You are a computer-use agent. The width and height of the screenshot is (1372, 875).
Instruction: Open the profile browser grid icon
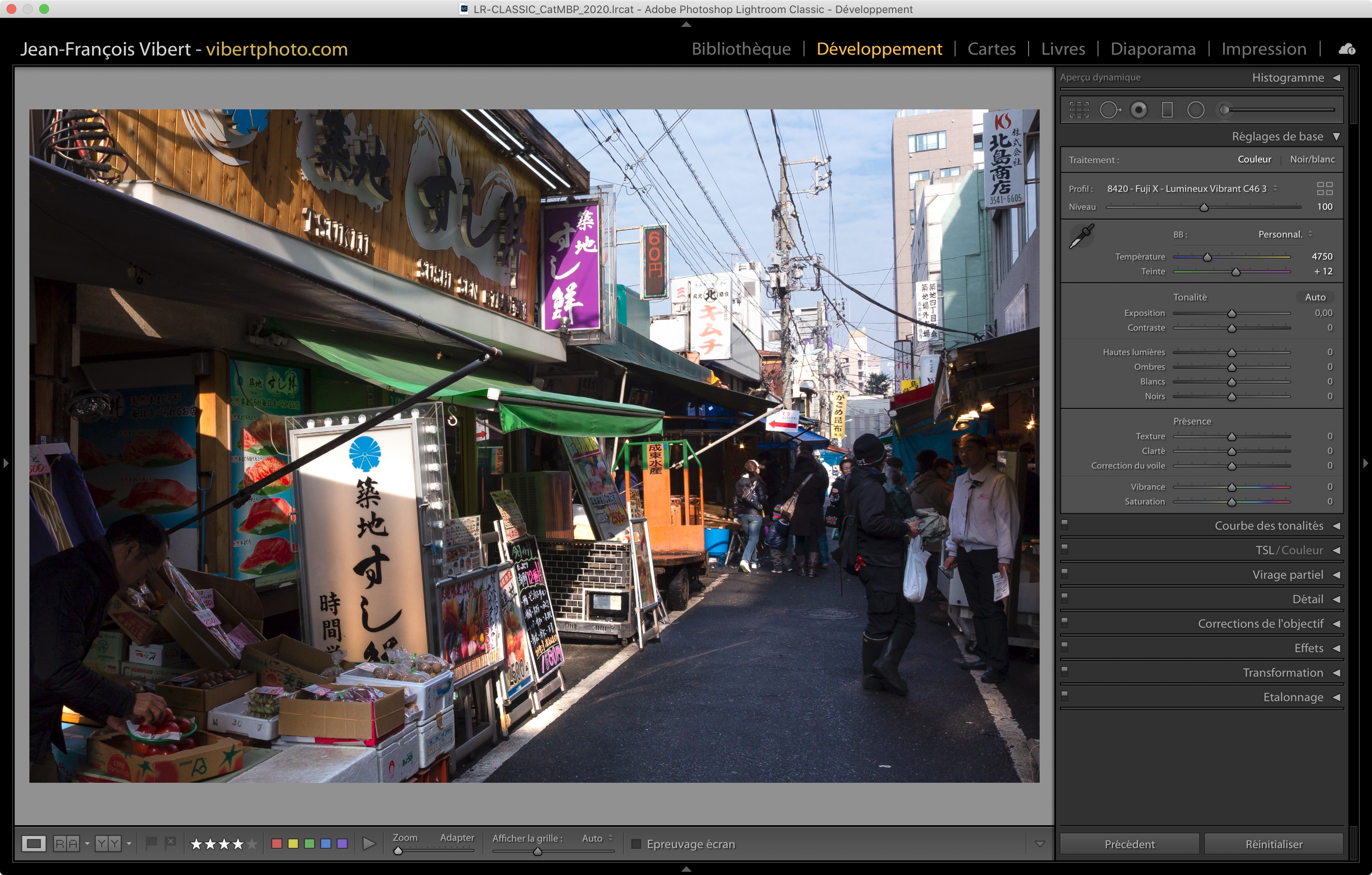coord(1324,189)
